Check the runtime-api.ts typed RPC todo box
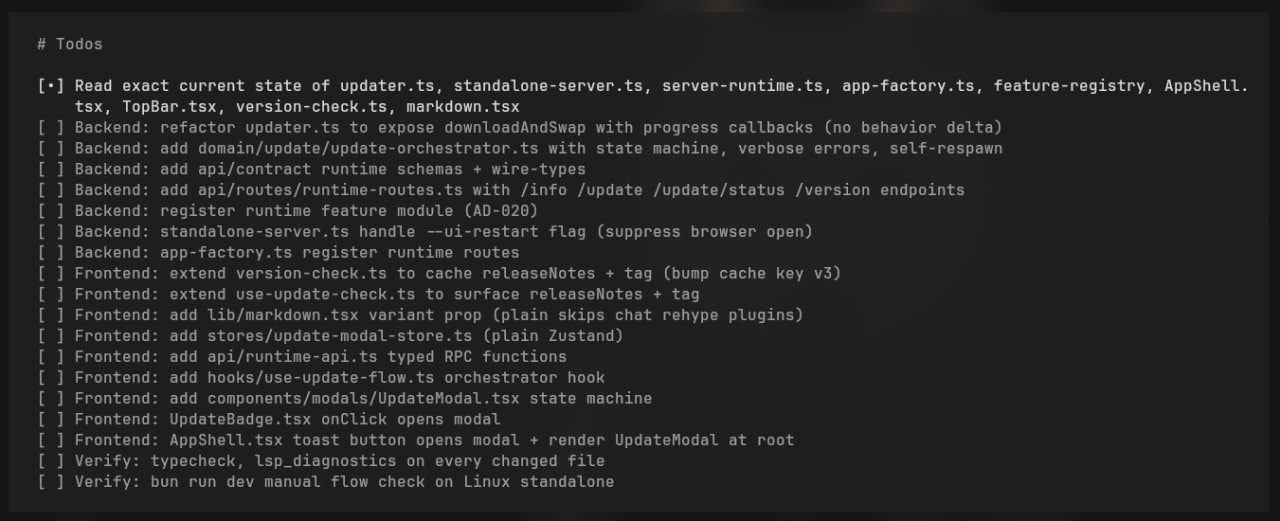Screen dimensions: 1280x521 click(50, 356)
